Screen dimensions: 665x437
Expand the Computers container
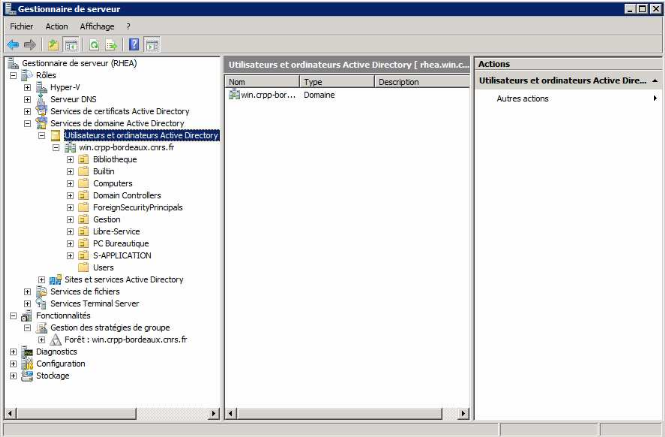click(x=70, y=184)
